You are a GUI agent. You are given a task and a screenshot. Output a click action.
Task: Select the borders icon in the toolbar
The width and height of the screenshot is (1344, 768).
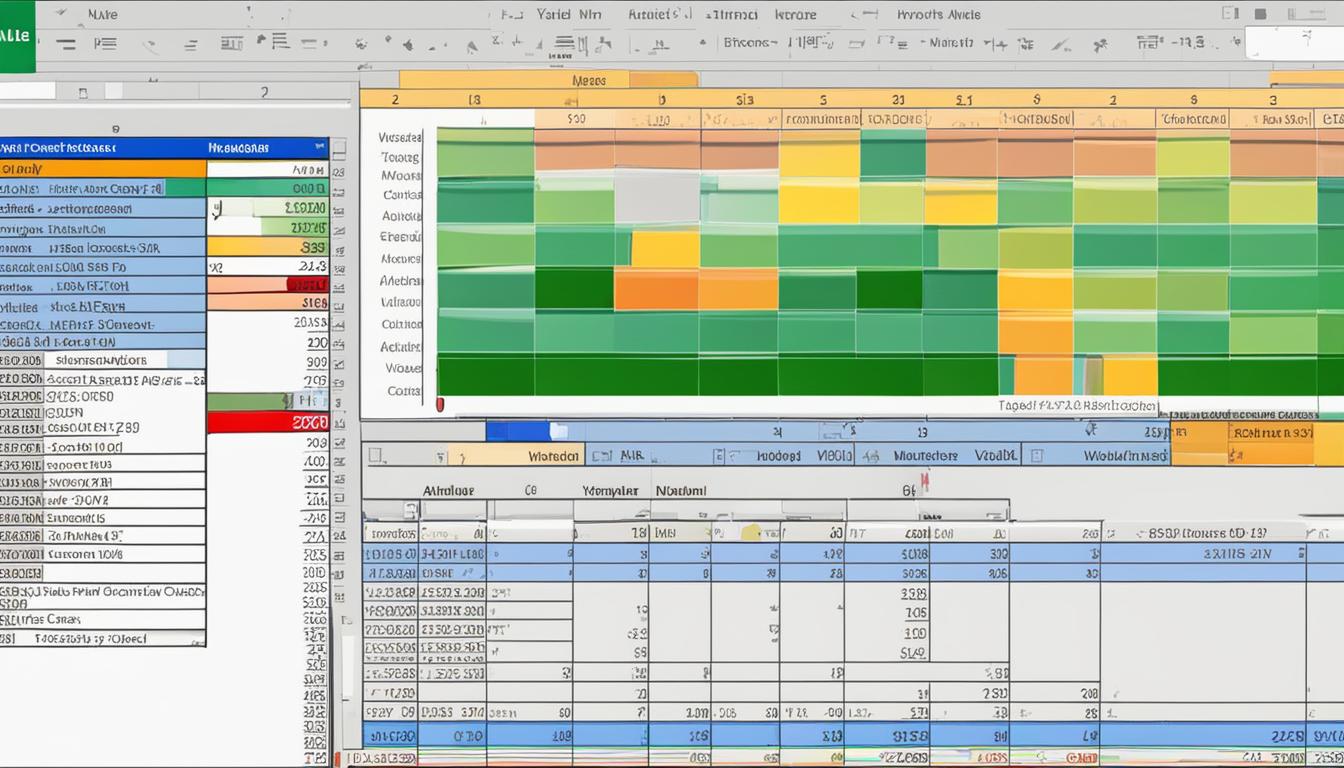pos(230,43)
